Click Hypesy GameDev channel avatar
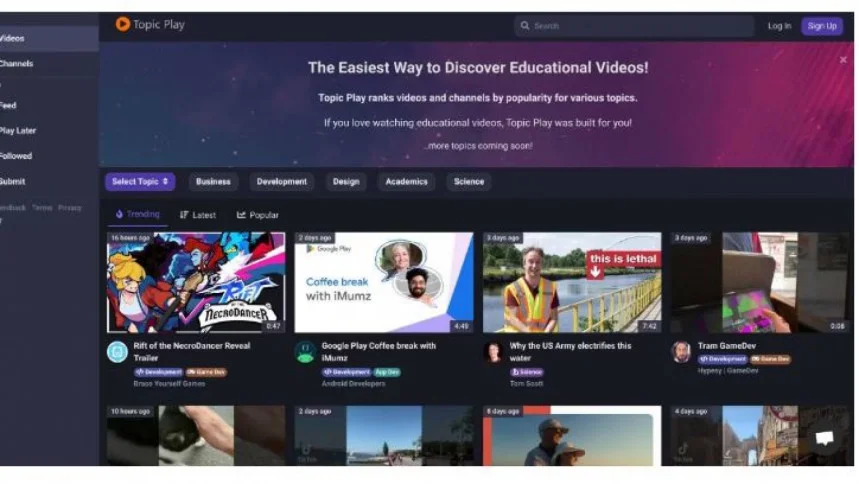859x484 pixels. tap(681, 352)
